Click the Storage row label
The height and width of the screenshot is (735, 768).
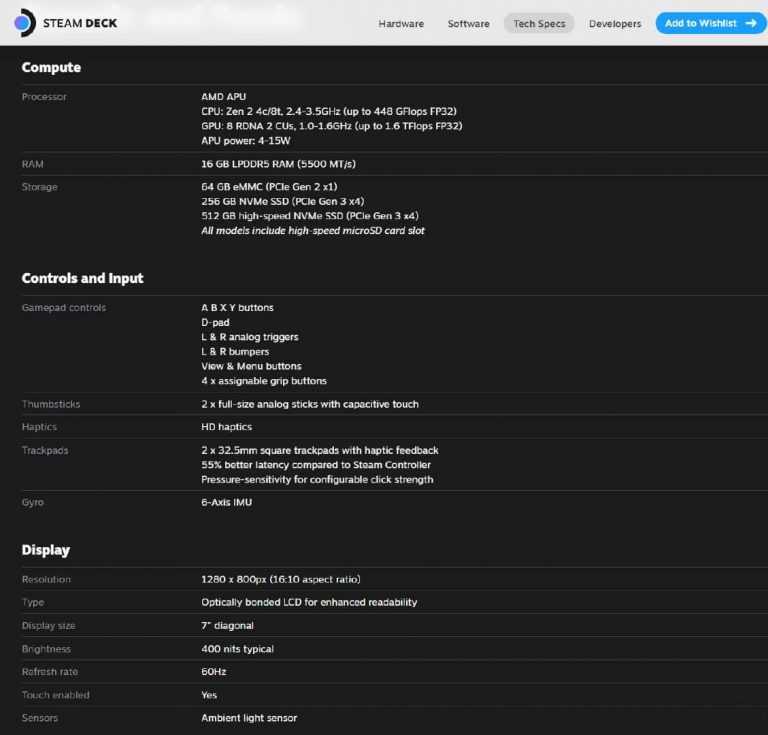tap(39, 187)
